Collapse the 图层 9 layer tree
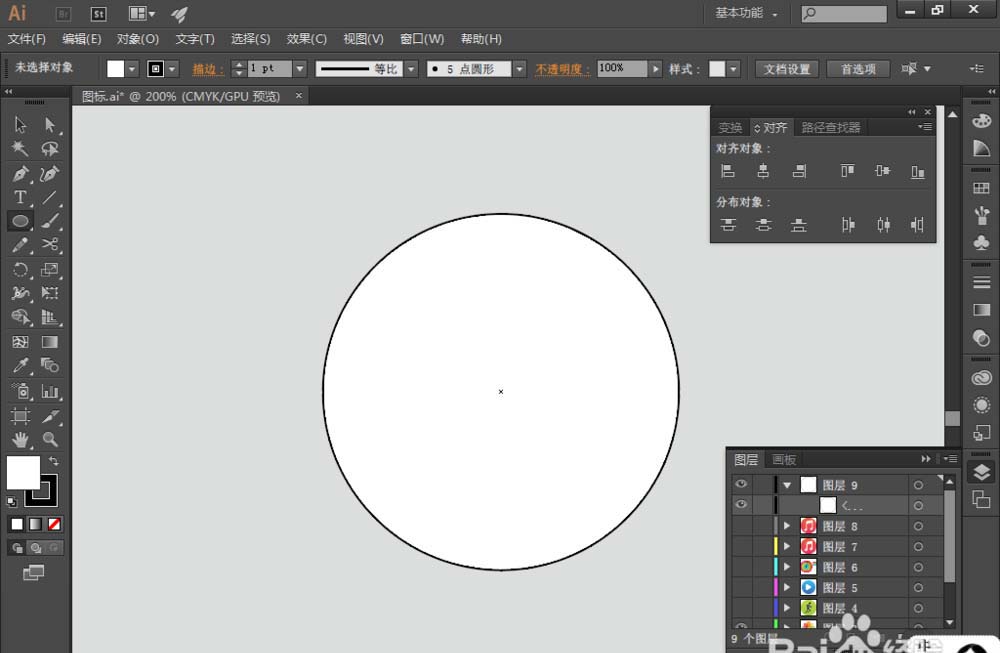The image size is (1000, 653). (x=787, y=485)
